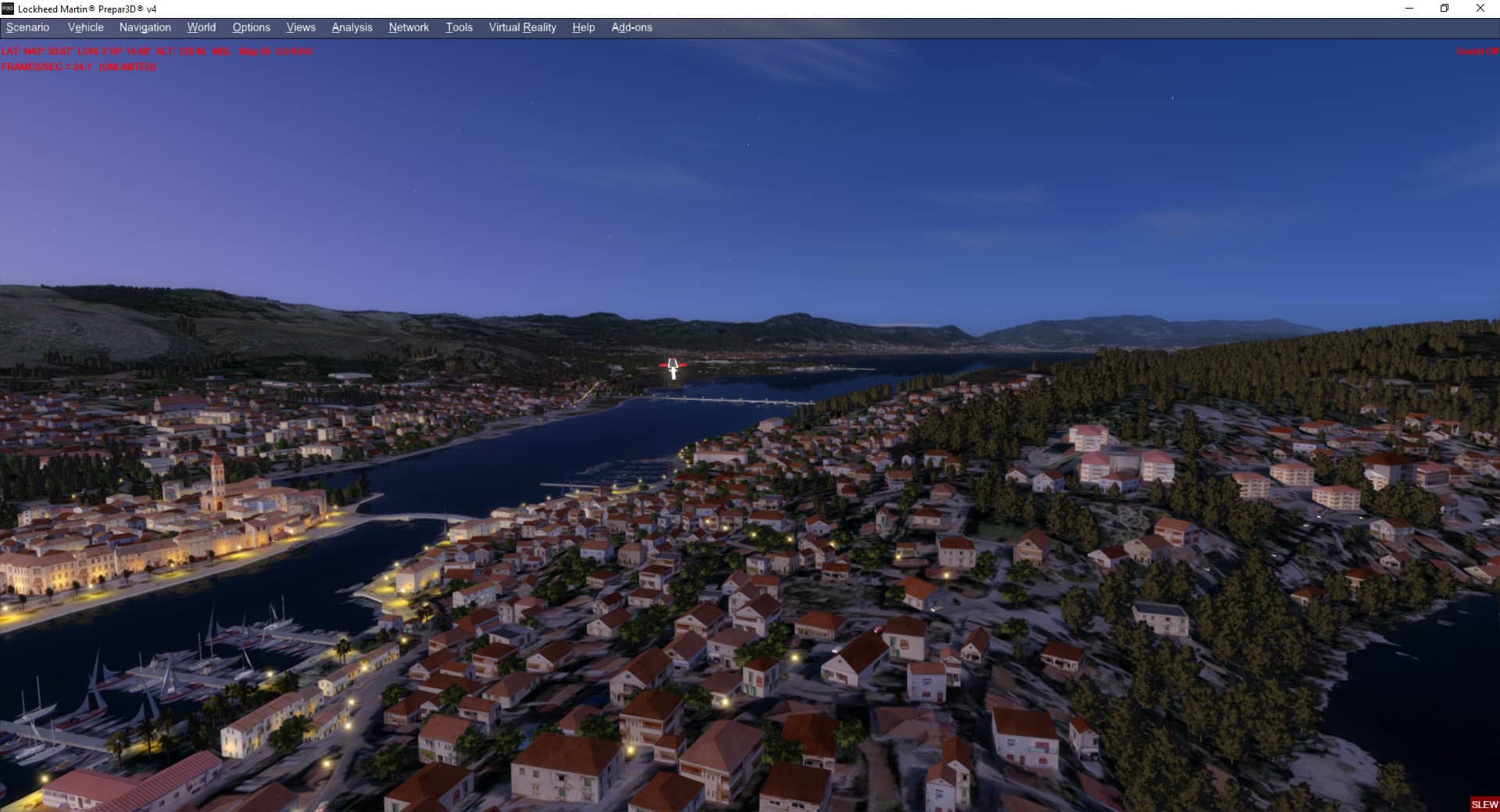Open the Tools menu

tap(459, 27)
